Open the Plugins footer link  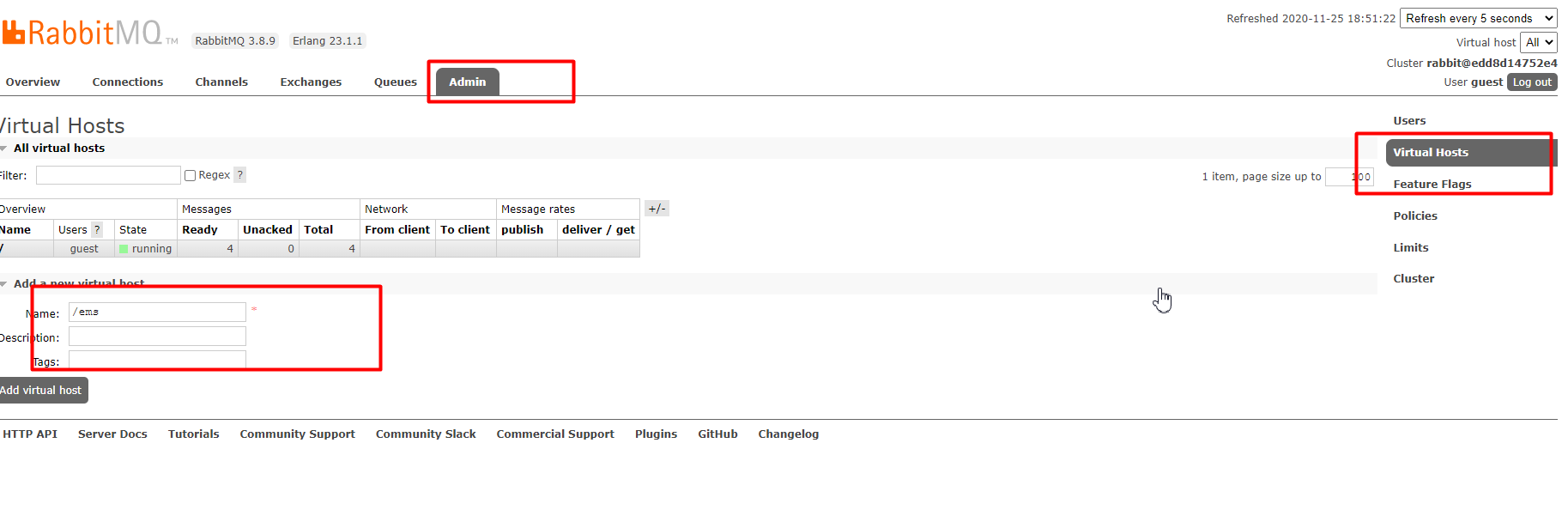click(656, 434)
